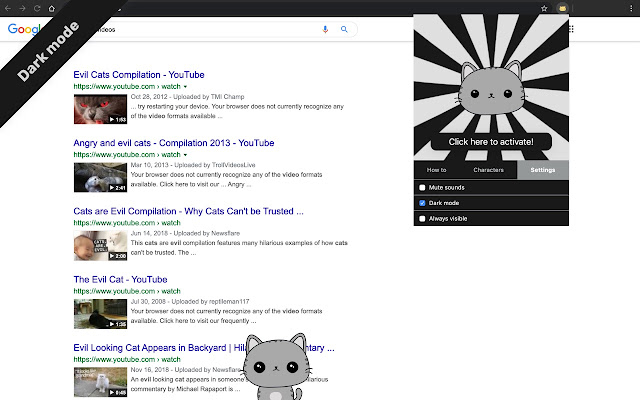Image resolution: width=640 pixels, height=400 pixels.
Task: Expand the dropdown arrow under Evil Cats Compilation
Action: click(x=185, y=87)
